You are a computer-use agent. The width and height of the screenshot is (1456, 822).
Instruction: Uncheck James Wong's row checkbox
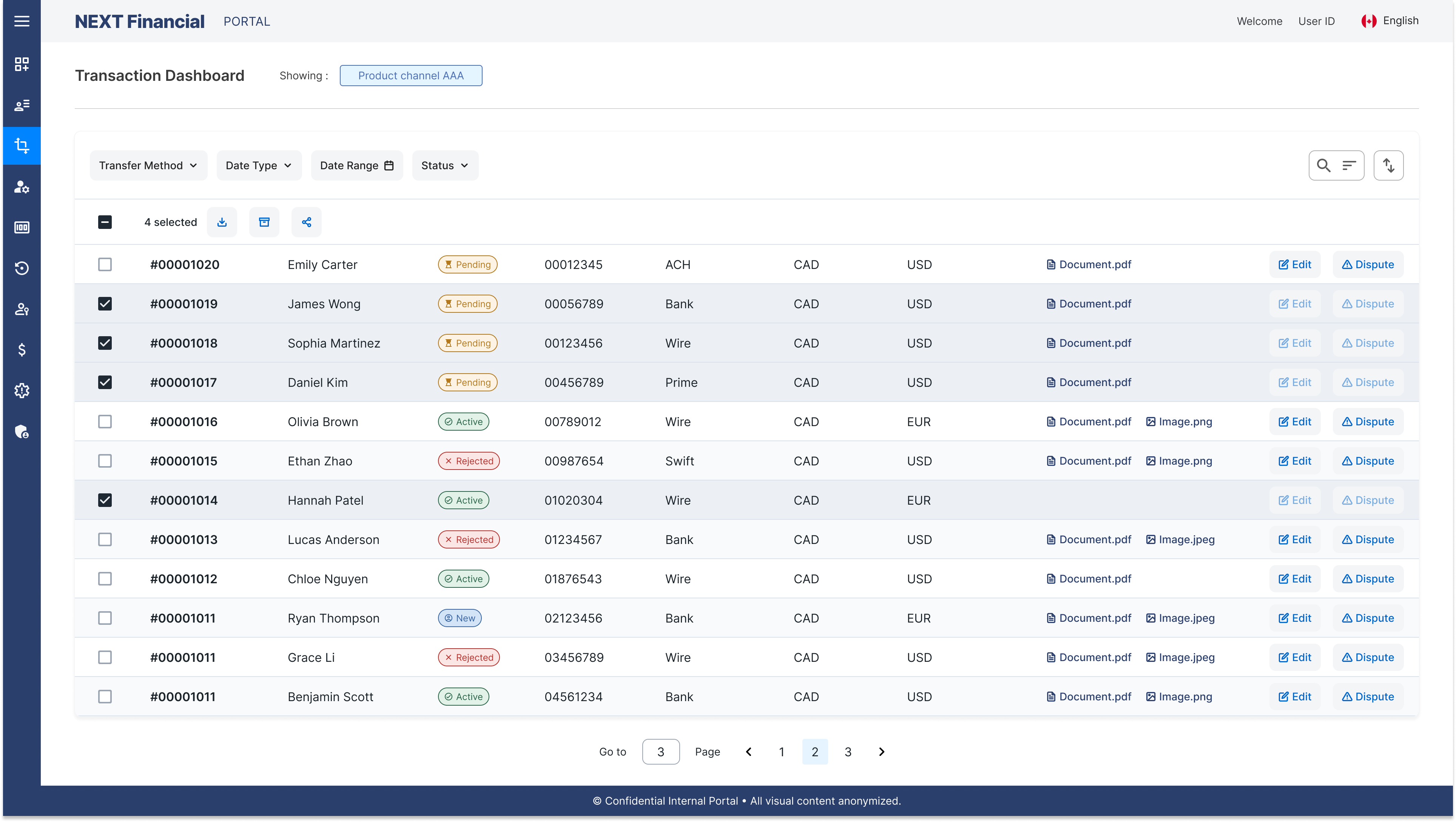pos(105,304)
